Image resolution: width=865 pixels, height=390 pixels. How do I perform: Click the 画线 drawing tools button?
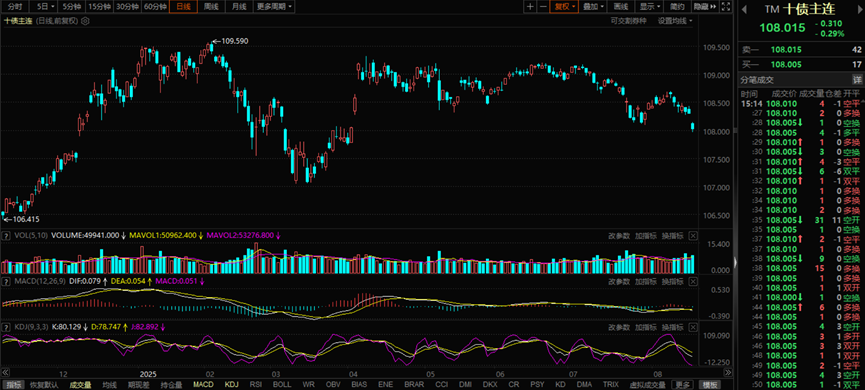click(622, 7)
